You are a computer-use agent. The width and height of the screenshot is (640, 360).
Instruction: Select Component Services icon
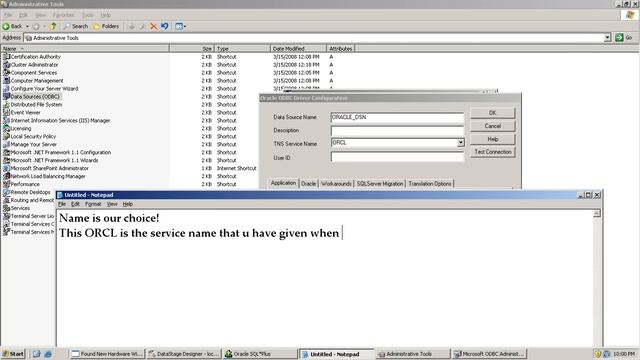(x=6, y=73)
